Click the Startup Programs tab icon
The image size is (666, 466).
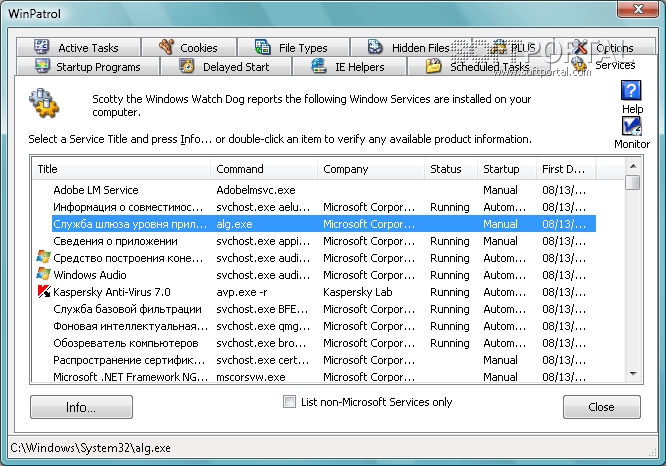coord(42,66)
